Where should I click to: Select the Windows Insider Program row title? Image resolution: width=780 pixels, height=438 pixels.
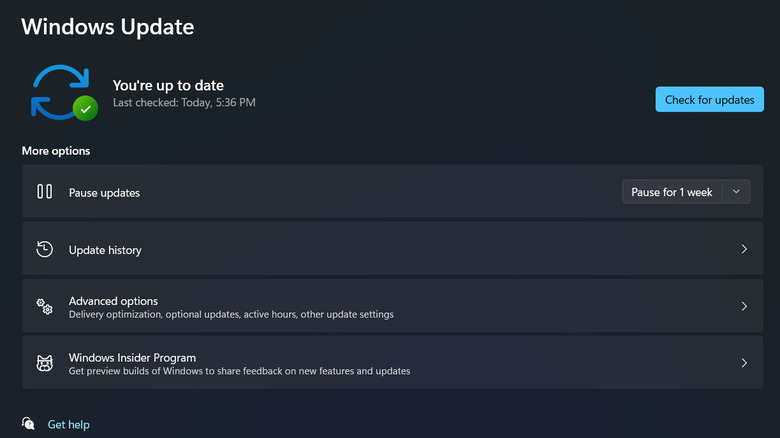132,358
